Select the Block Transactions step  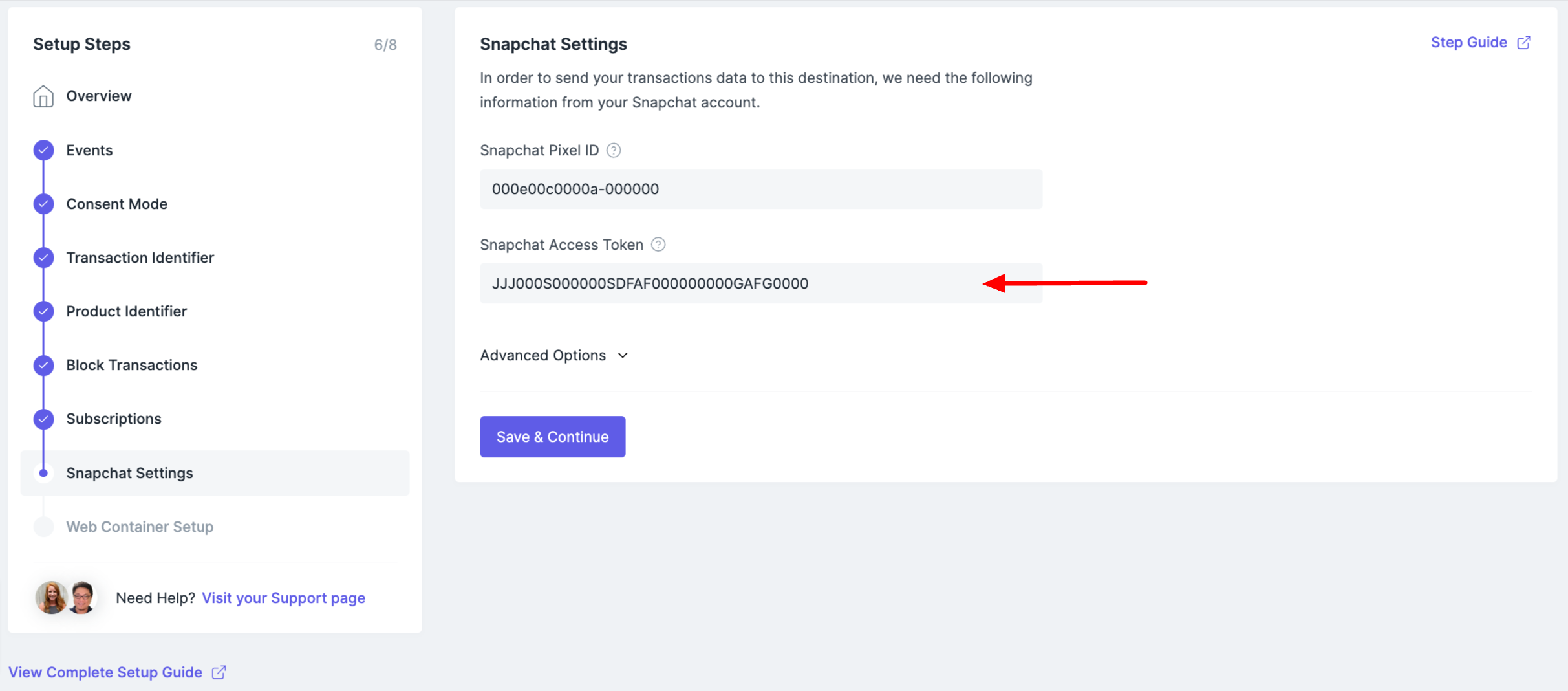pos(131,365)
